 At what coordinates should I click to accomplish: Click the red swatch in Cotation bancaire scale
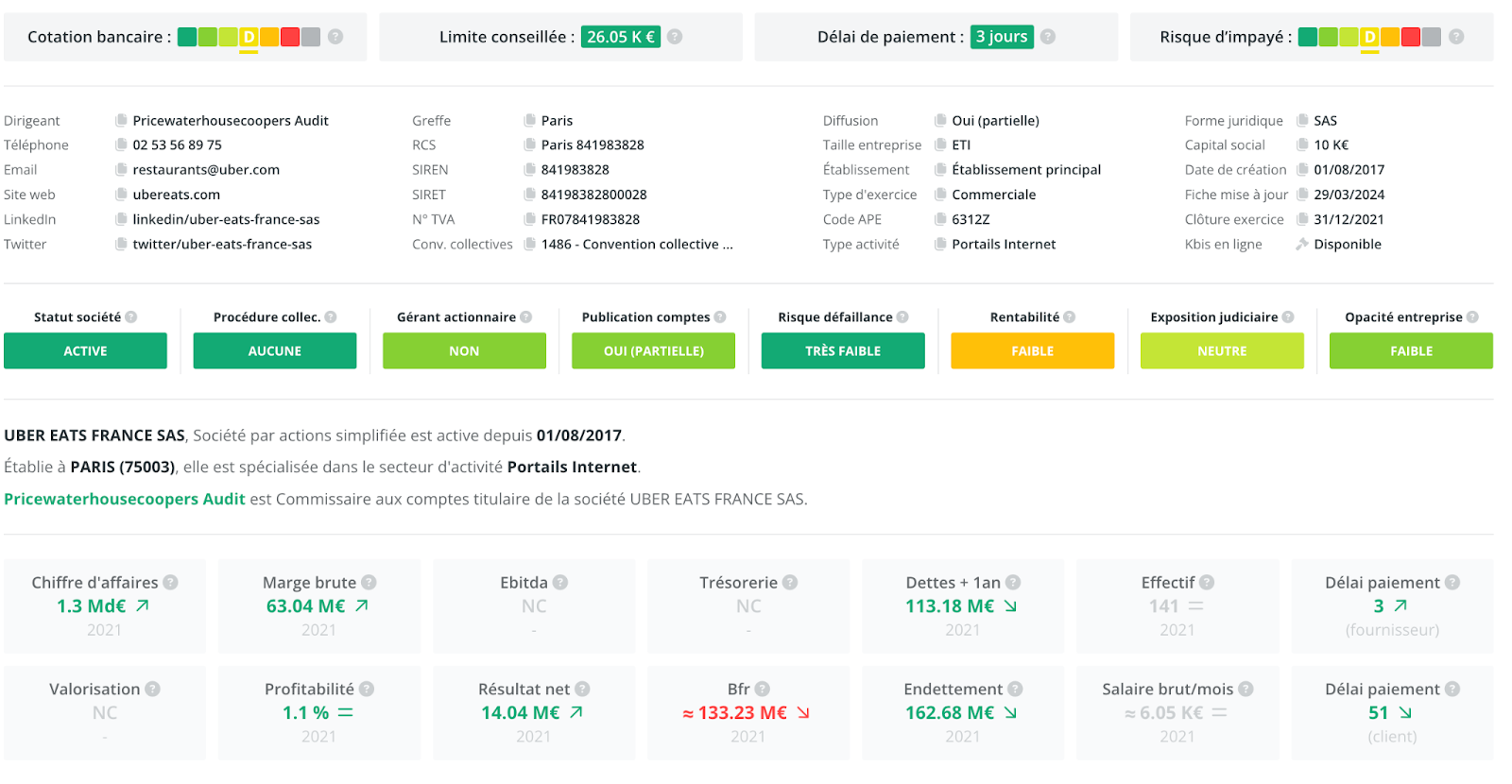pyautogui.click(x=290, y=37)
